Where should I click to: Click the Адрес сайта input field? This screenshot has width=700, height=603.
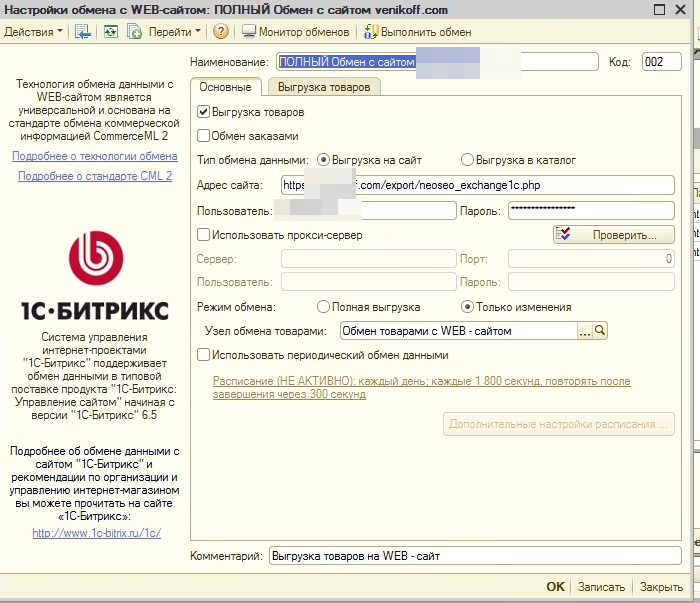tap(478, 185)
